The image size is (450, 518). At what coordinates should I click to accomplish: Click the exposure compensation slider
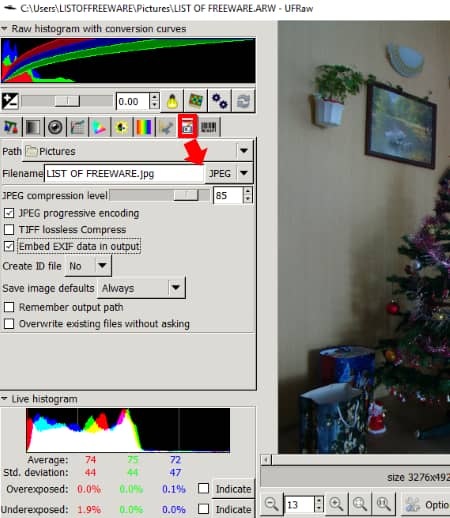click(x=67, y=101)
